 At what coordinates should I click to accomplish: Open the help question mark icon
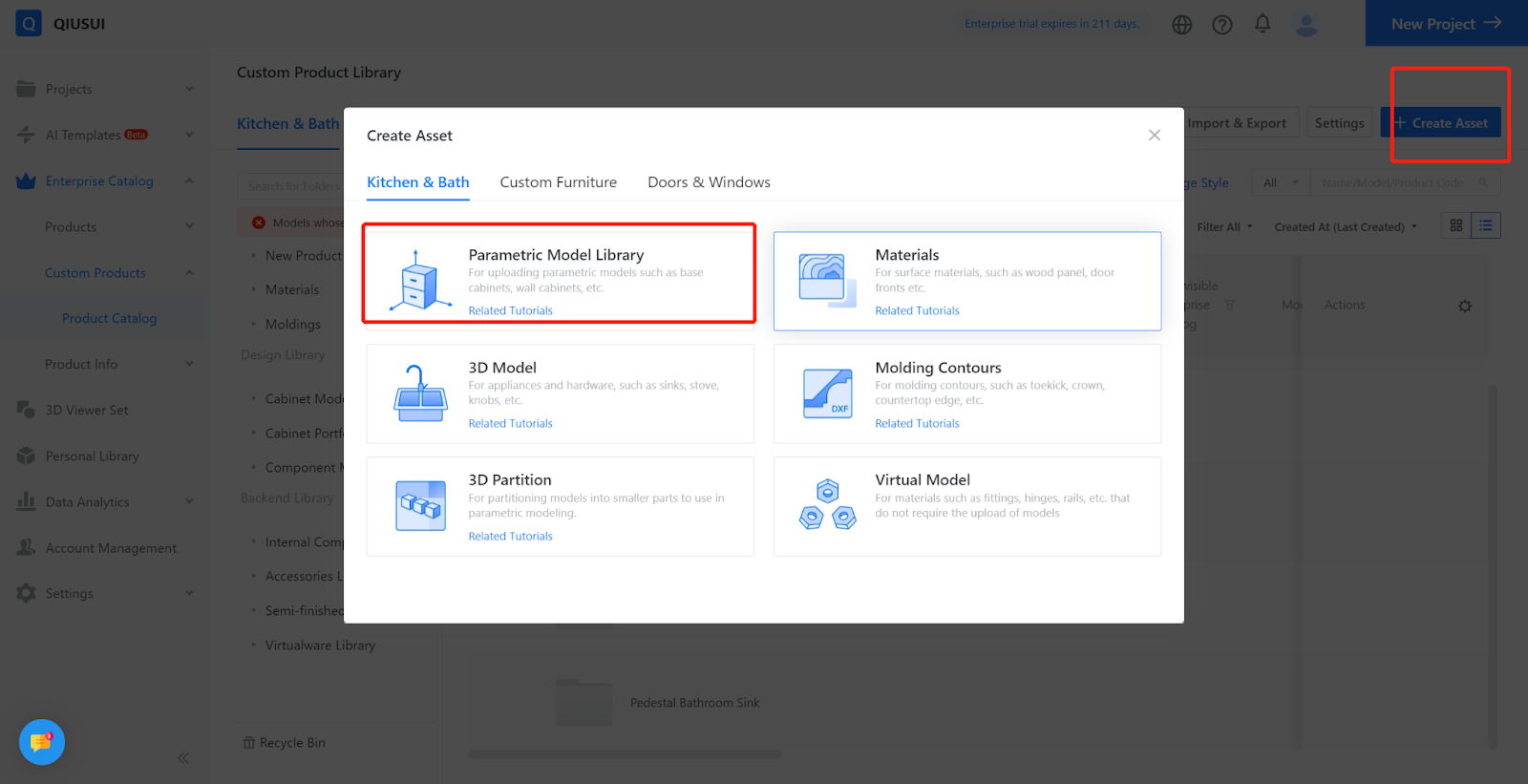[x=1221, y=25]
